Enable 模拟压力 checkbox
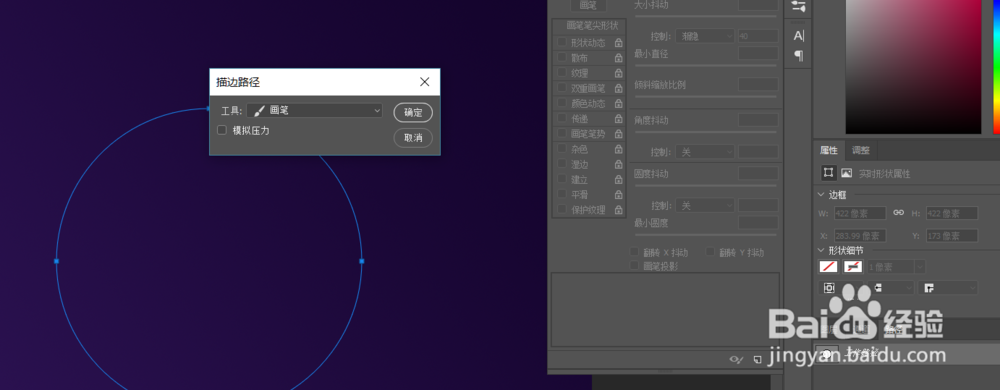 coord(222,131)
